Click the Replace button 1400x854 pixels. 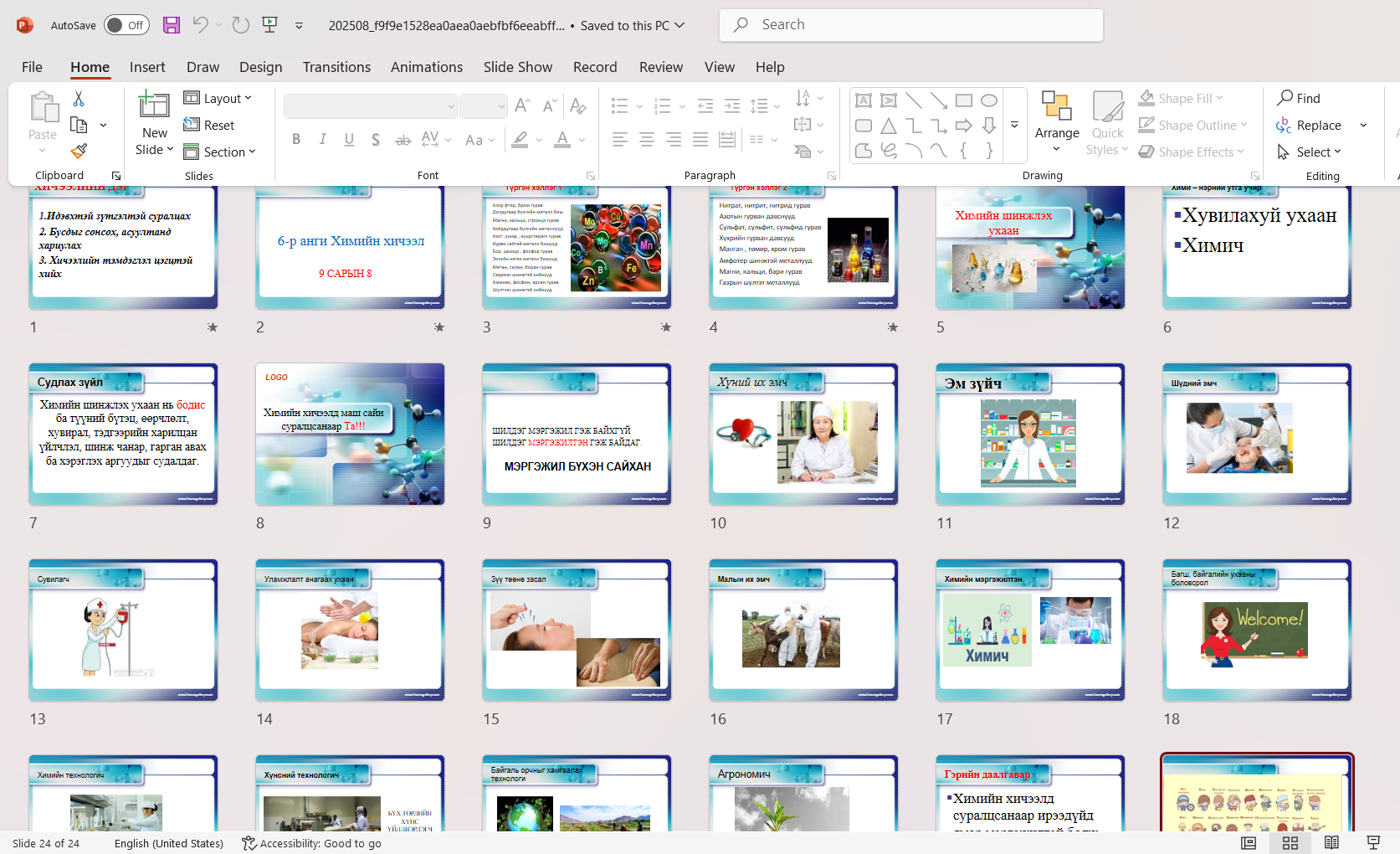coord(1310,125)
